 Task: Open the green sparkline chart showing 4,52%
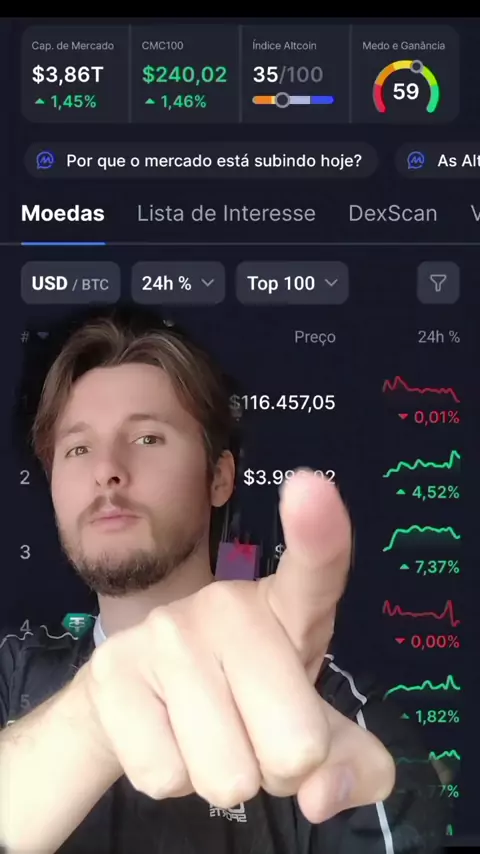(x=421, y=464)
